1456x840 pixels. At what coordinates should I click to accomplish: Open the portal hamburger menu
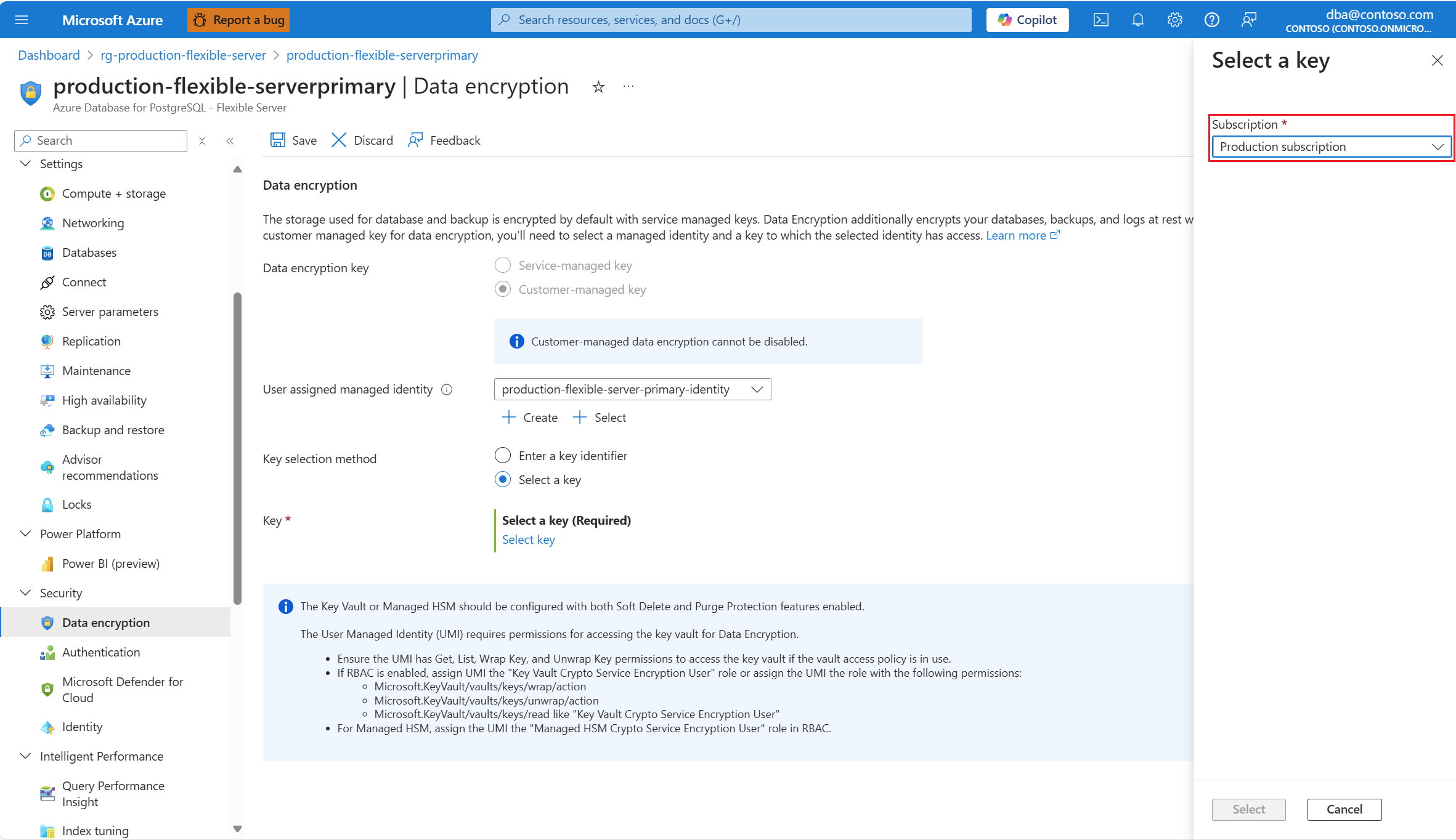tap(22, 20)
